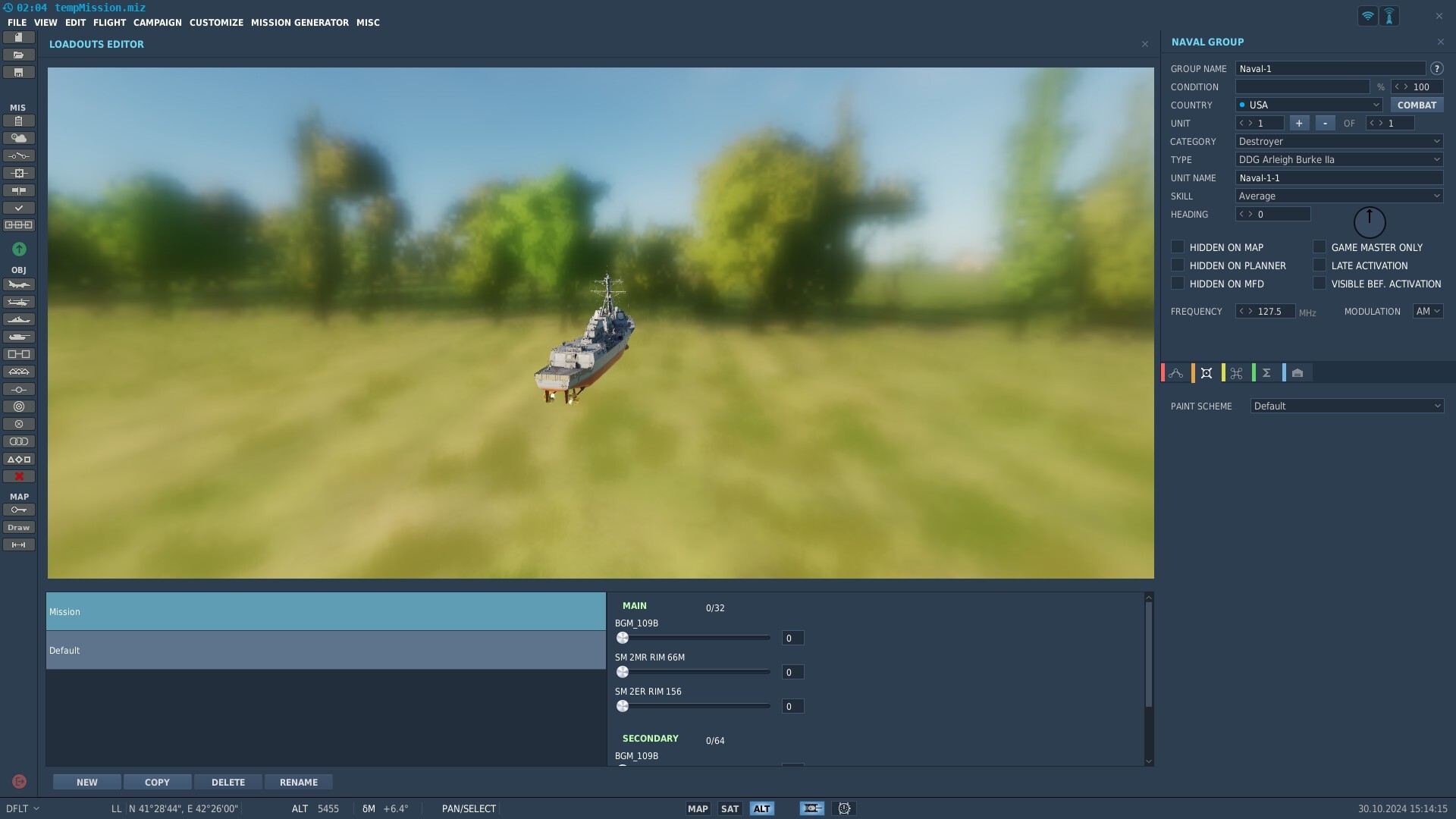Open the Type dropdown DDG Arleigh Burke IIa

pyautogui.click(x=1339, y=159)
